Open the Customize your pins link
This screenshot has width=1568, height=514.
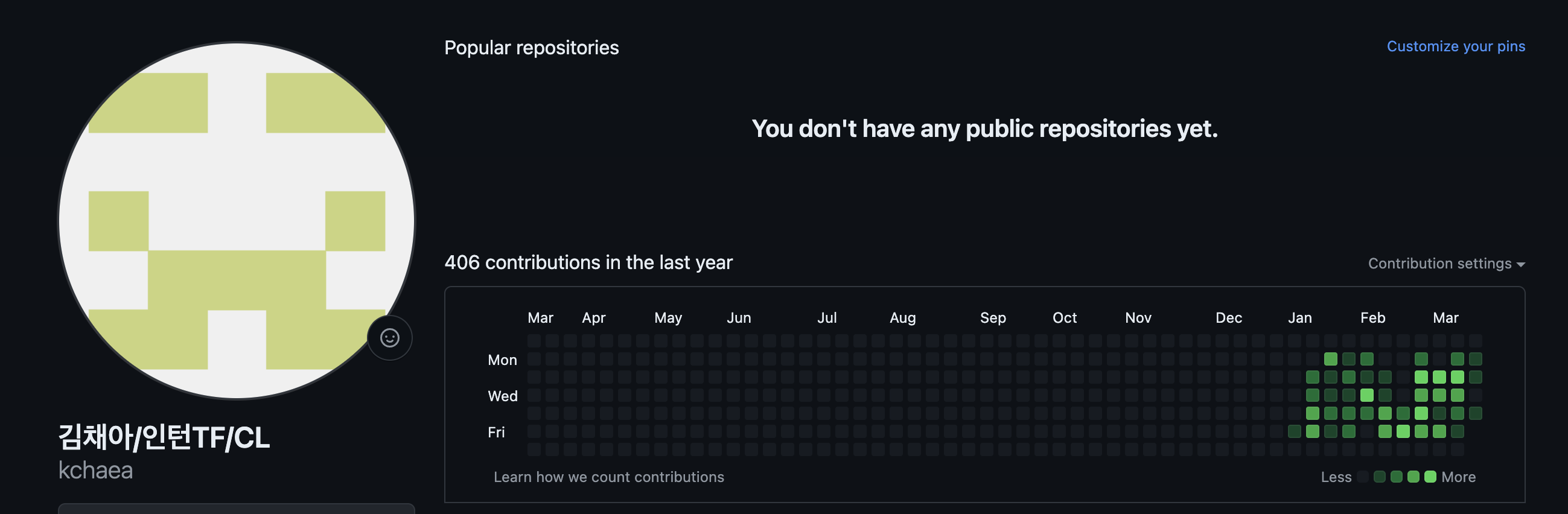pyautogui.click(x=1455, y=46)
